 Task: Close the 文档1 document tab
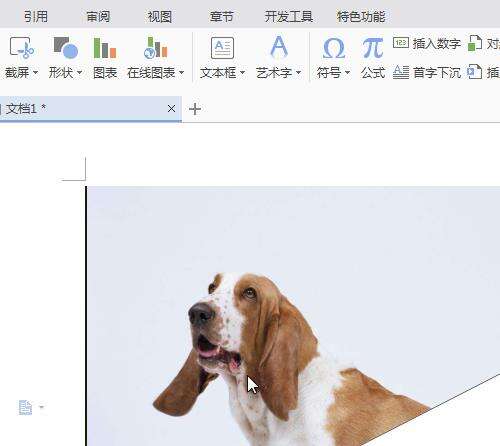[171, 108]
